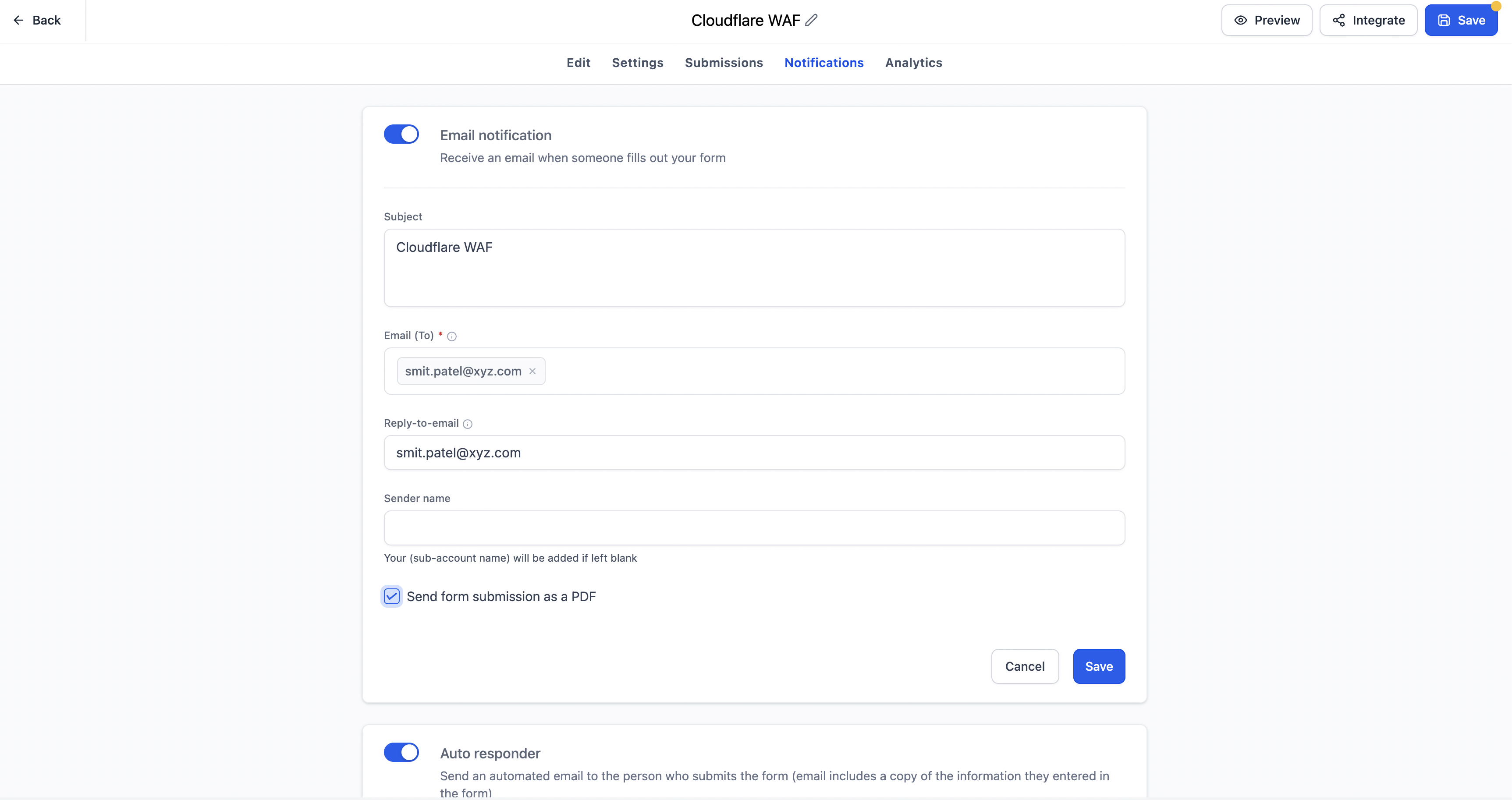Click into the Sender name field
Image resolution: width=1512 pixels, height=800 pixels.
pos(754,527)
